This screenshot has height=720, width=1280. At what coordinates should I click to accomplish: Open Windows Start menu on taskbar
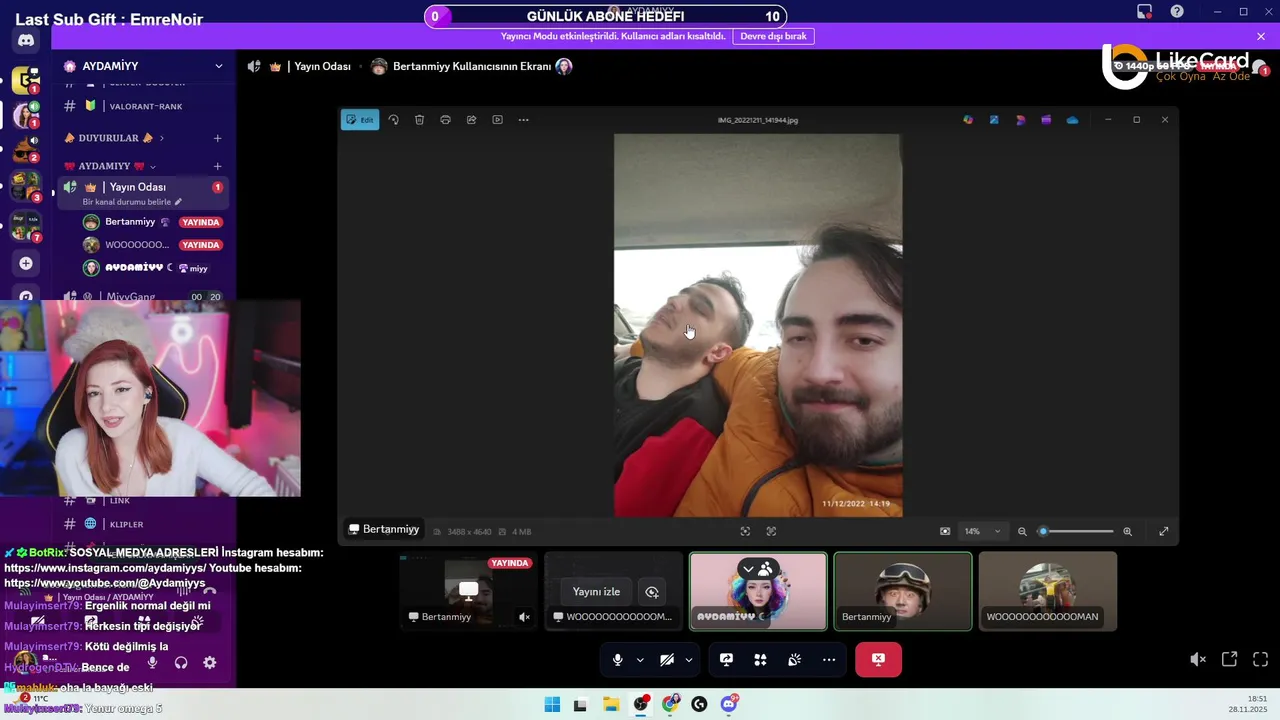point(552,704)
